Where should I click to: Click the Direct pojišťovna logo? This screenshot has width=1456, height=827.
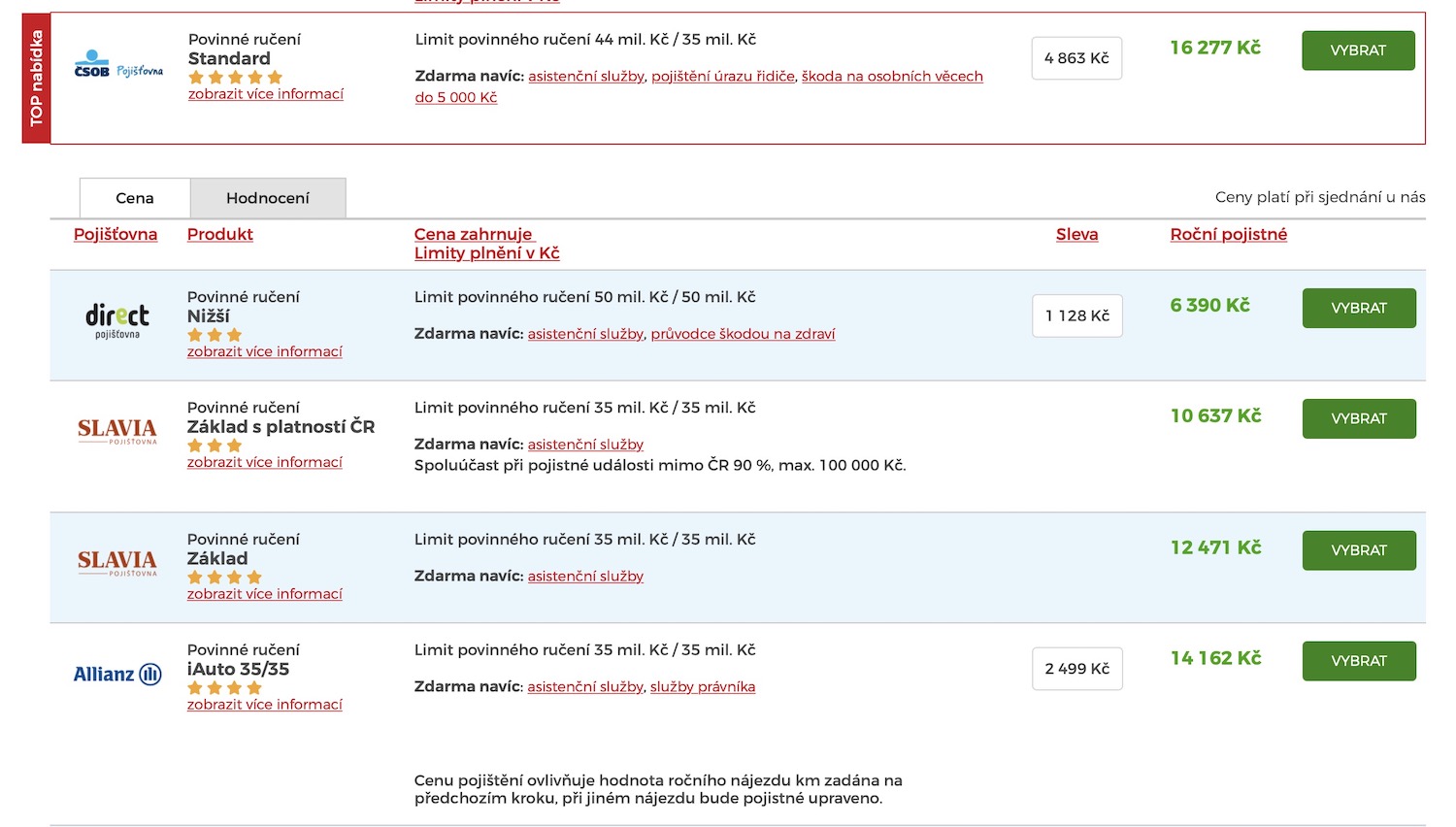(117, 320)
